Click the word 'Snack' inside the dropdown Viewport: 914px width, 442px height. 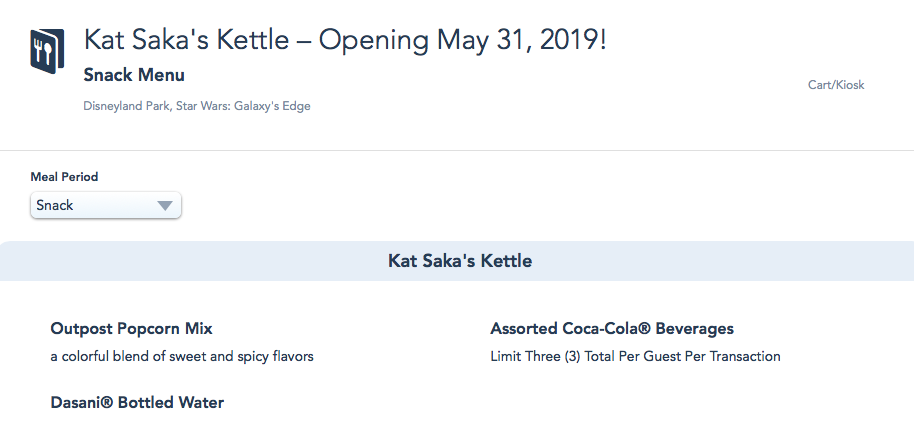[x=55, y=205]
